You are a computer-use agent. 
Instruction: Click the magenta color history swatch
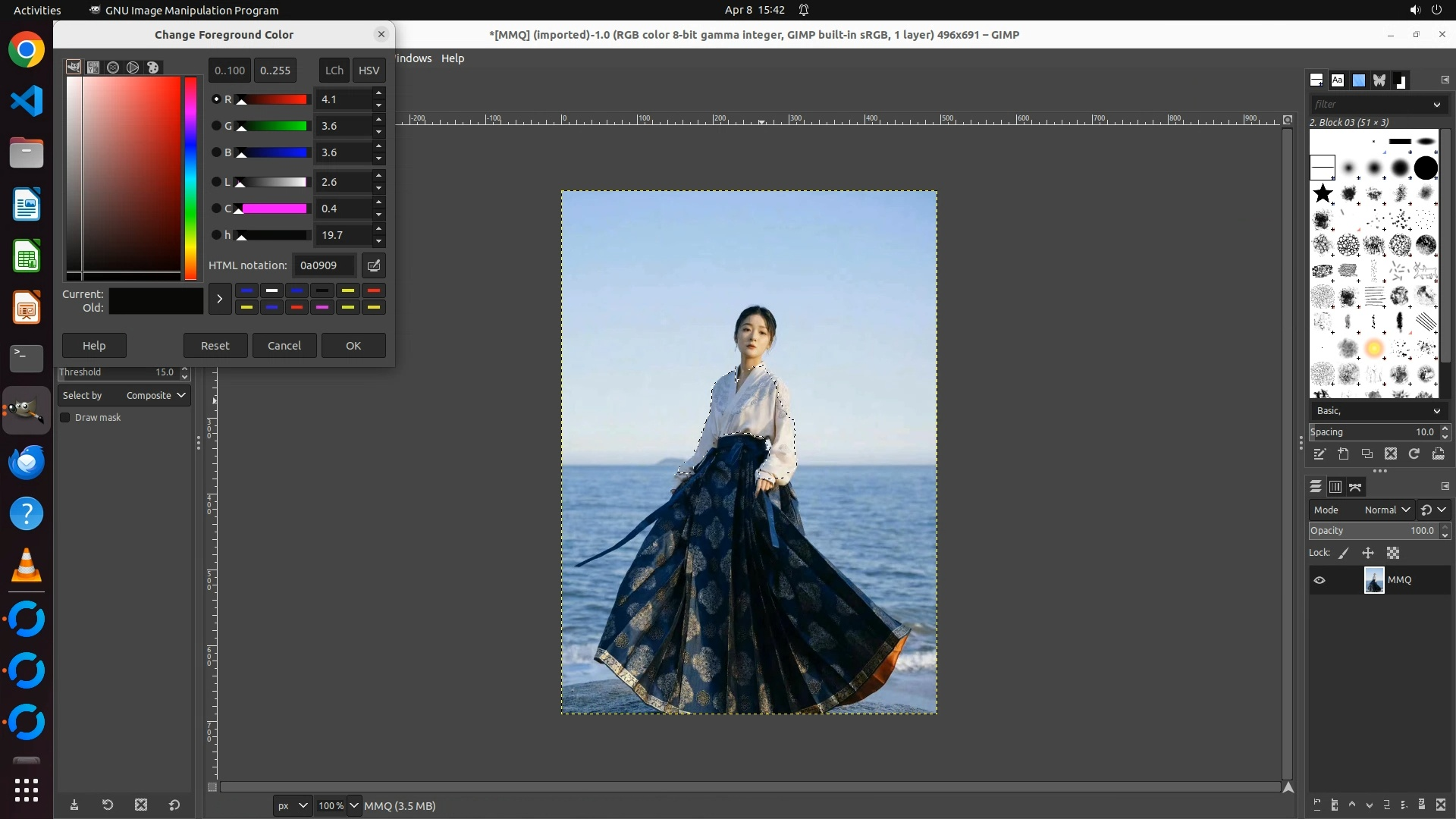tap(322, 307)
